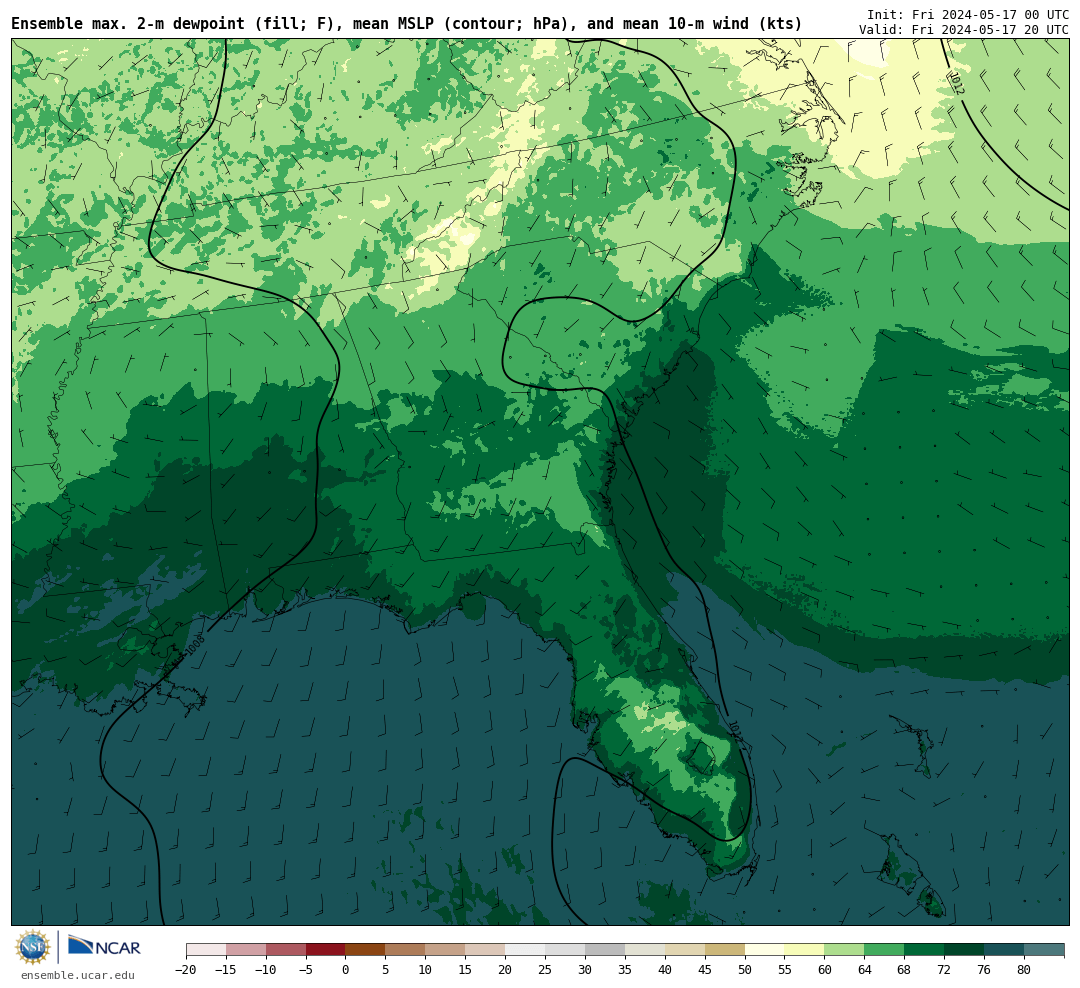Click the 1012 contour label at upper right
The height and width of the screenshot is (988, 1080).
(956, 83)
